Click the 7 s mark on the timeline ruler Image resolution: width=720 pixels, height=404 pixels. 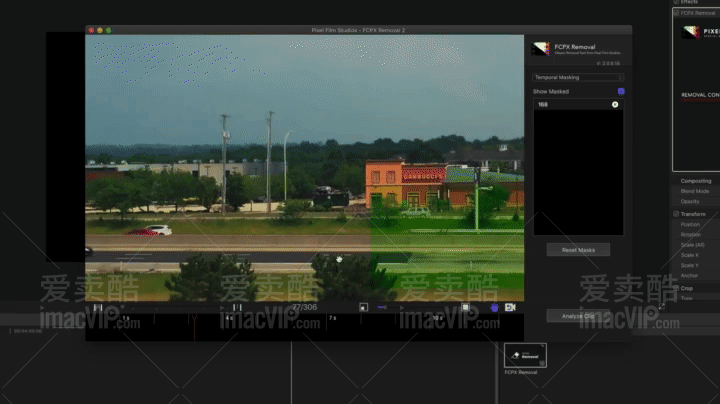pos(332,318)
